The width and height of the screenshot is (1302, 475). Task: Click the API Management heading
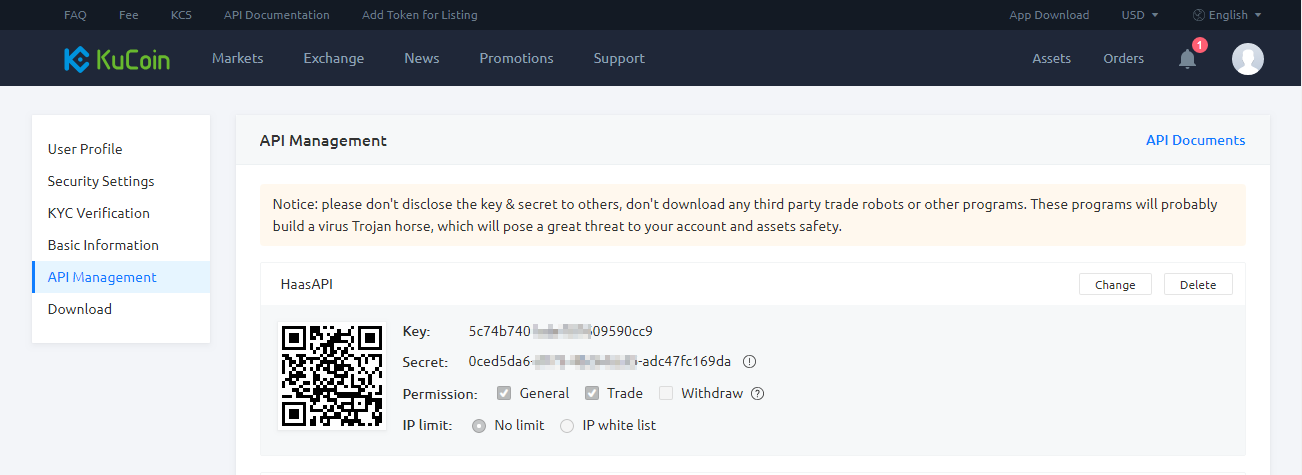coord(323,141)
